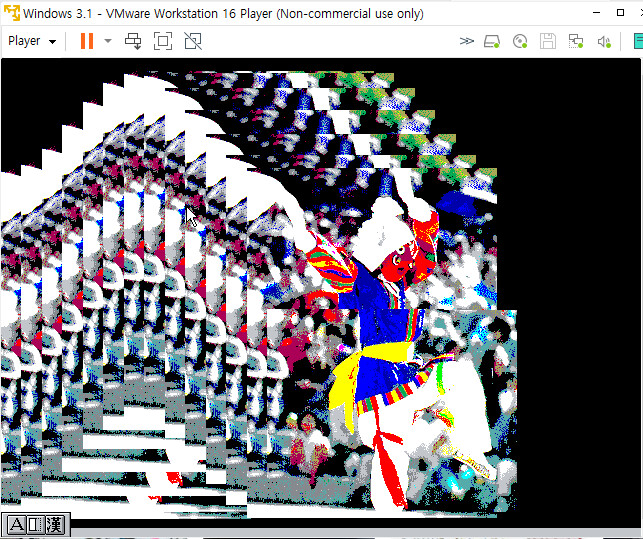Click the CD/DVD drive device icon

pyautogui.click(x=520, y=41)
